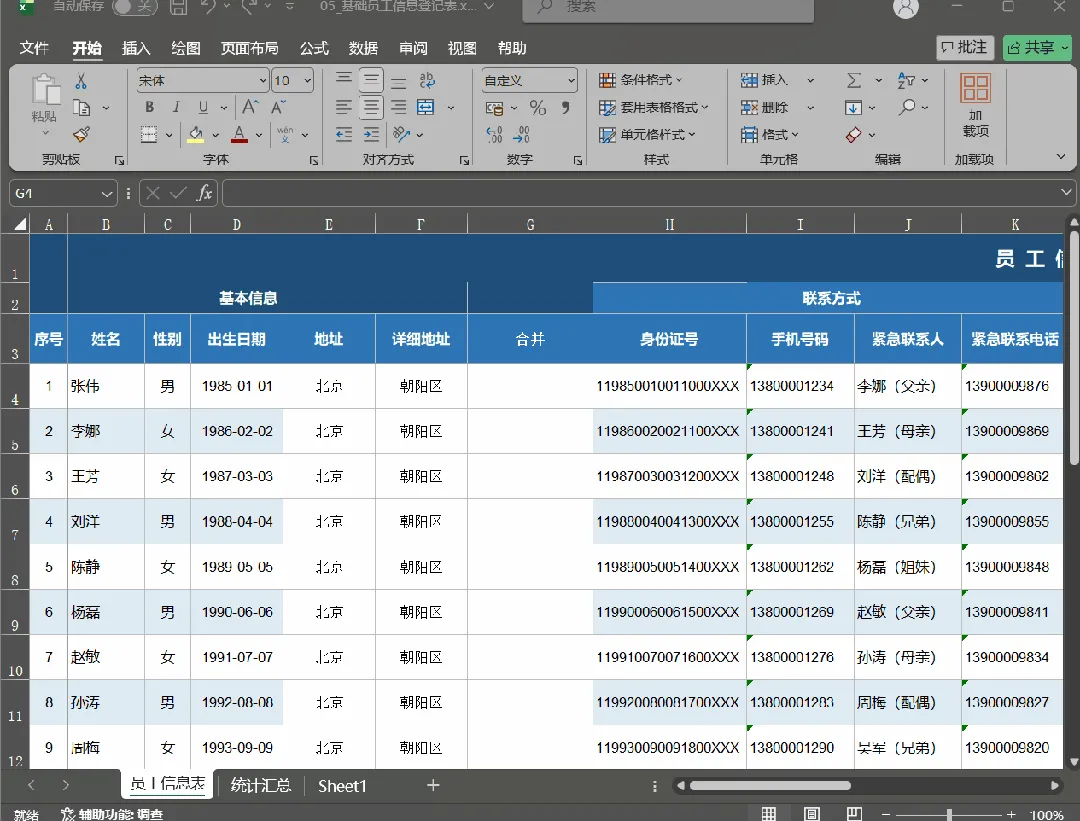Image resolution: width=1080 pixels, height=821 pixels.
Task: Click AutoSum sigma icon
Action: [x=853, y=81]
